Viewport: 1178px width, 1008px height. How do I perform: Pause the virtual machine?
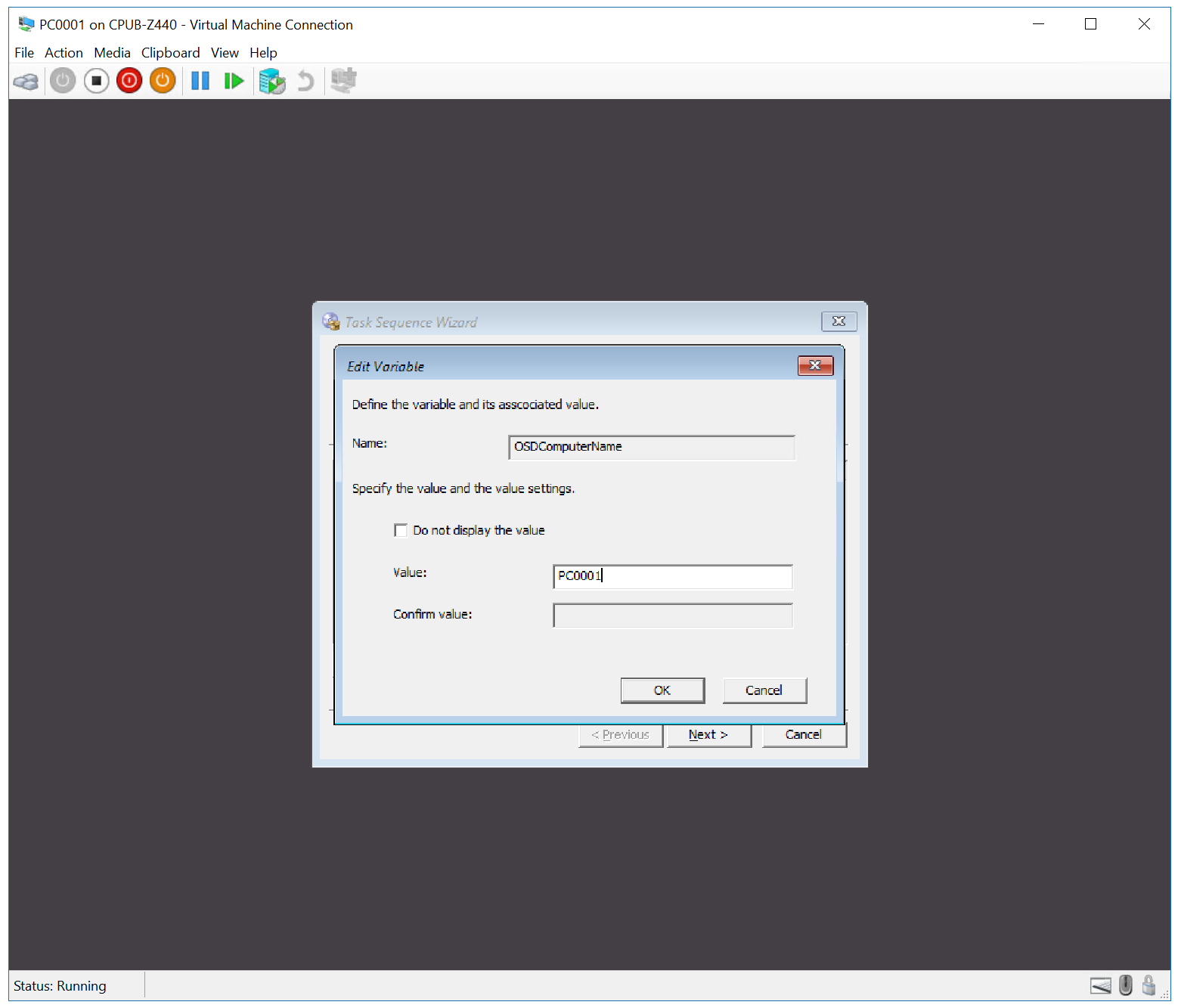[x=200, y=81]
